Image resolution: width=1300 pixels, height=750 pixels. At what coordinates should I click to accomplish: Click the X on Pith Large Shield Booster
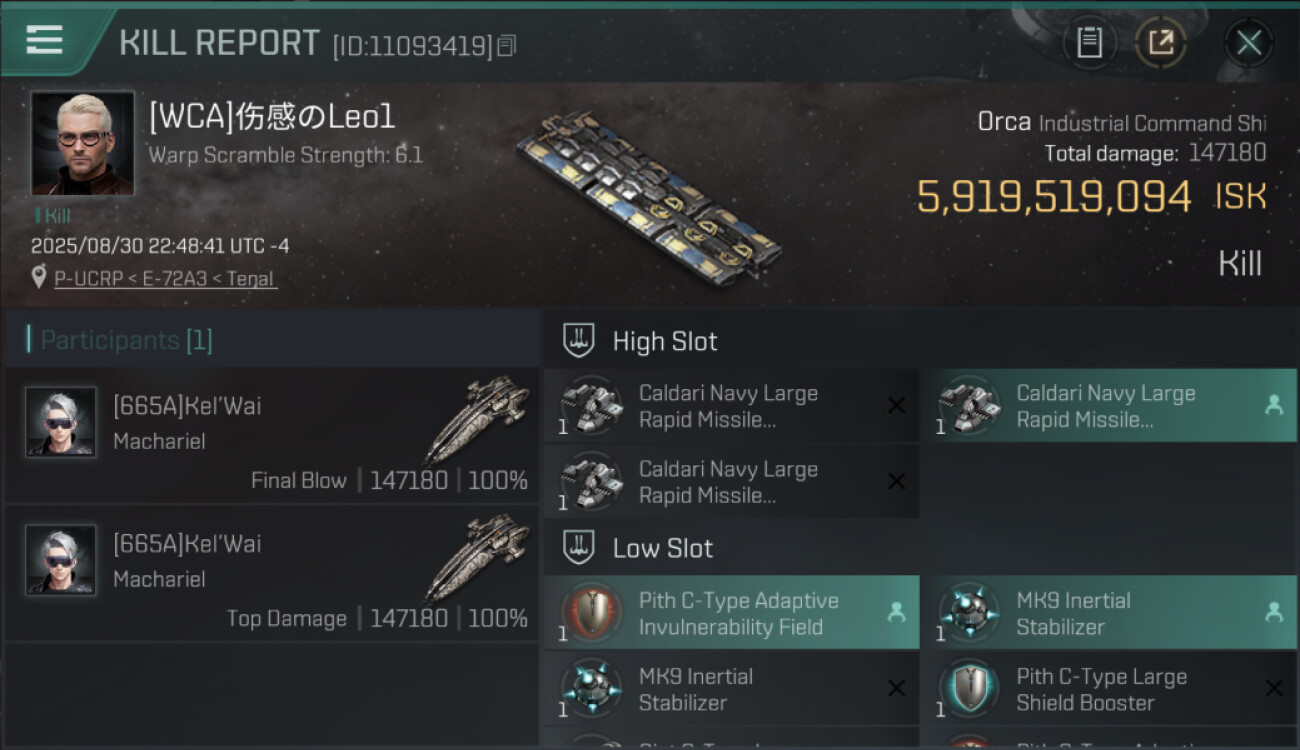point(1273,689)
